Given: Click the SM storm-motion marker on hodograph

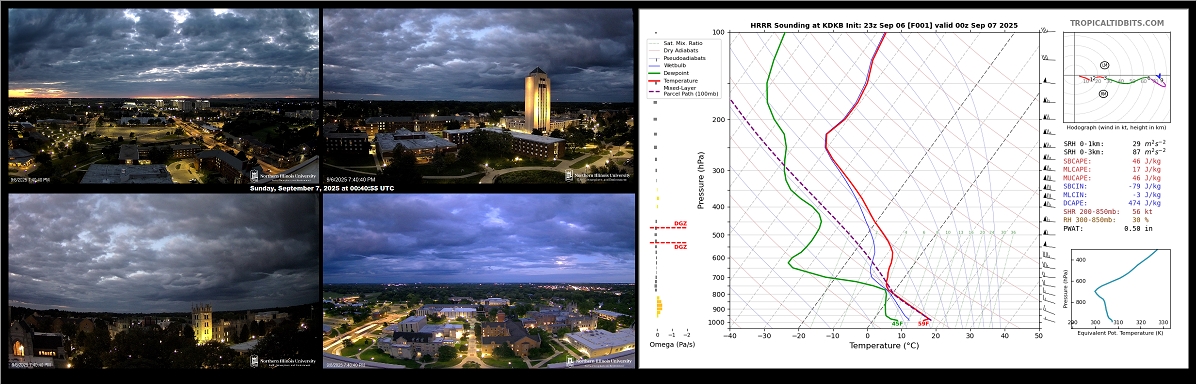Looking at the screenshot, I should [1104, 65].
